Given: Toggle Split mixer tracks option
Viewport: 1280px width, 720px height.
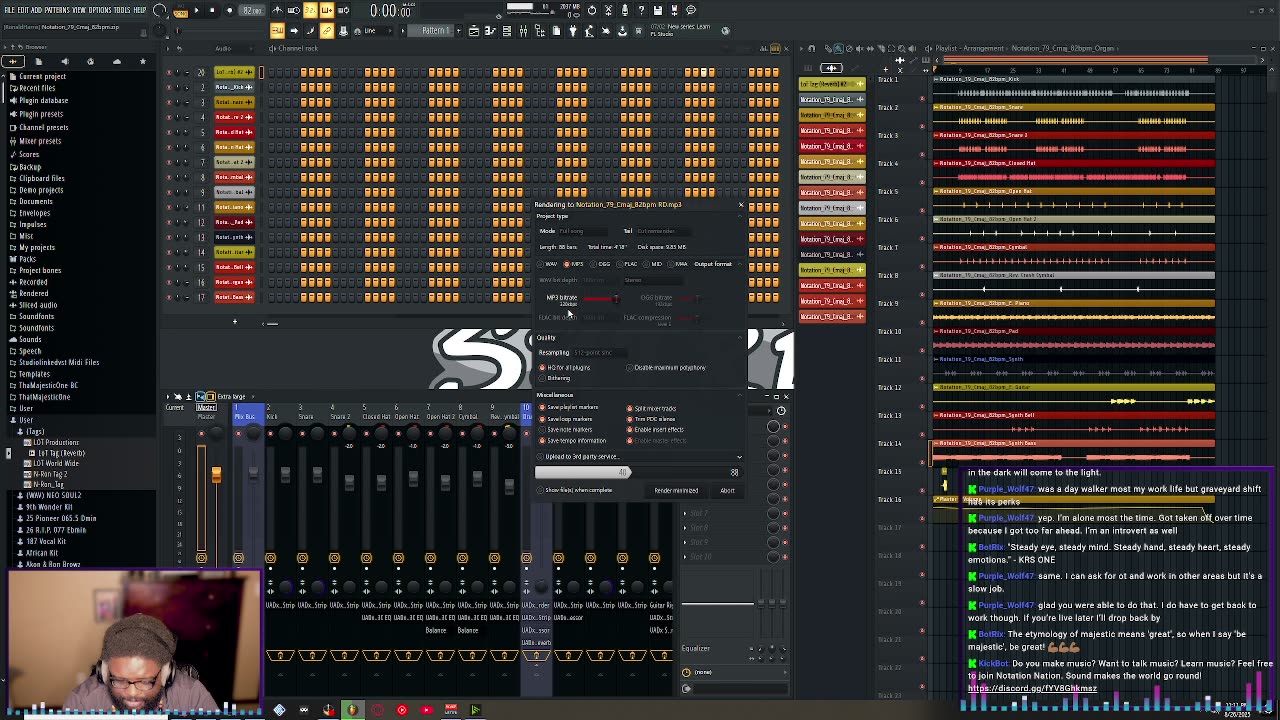Looking at the screenshot, I should (630, 408).
